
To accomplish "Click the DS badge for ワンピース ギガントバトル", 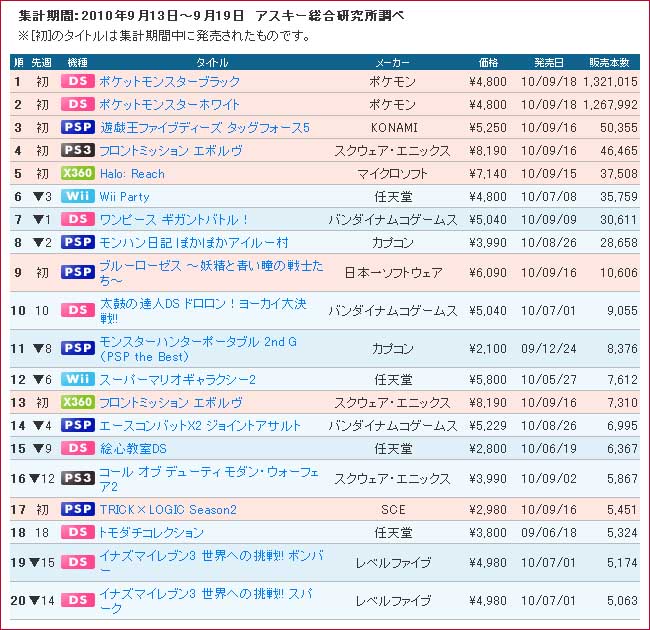I will [78, 219].
